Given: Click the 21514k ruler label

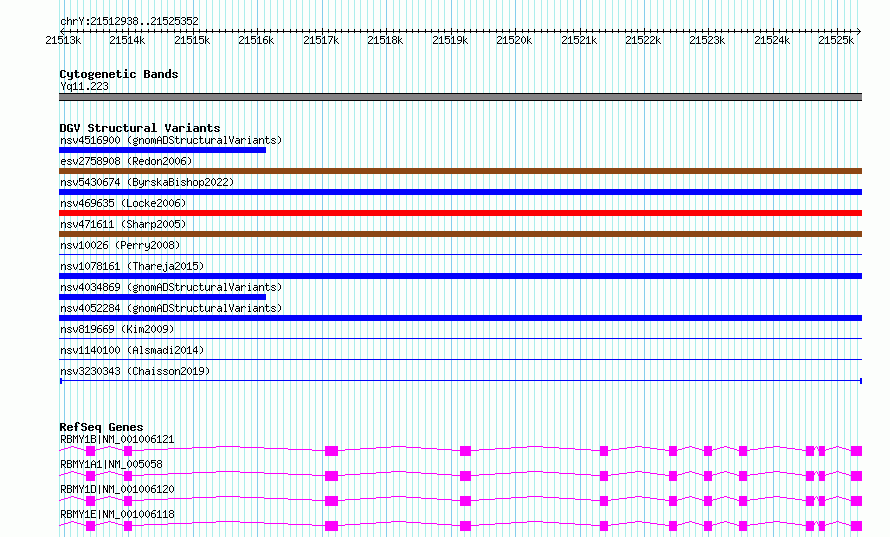Looking at the screenshot, I should 127,40.
